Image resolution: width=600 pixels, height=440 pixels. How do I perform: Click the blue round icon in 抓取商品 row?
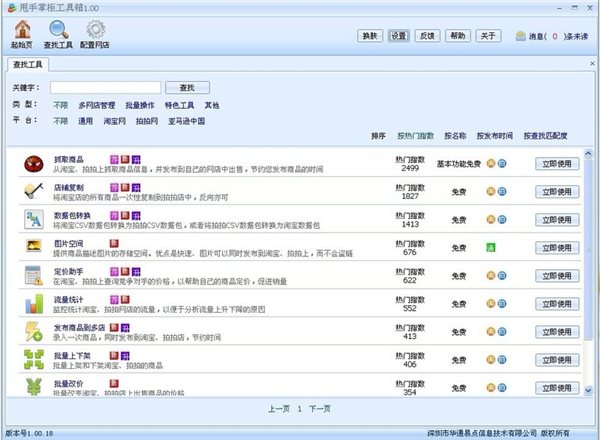tap(502, 163)
